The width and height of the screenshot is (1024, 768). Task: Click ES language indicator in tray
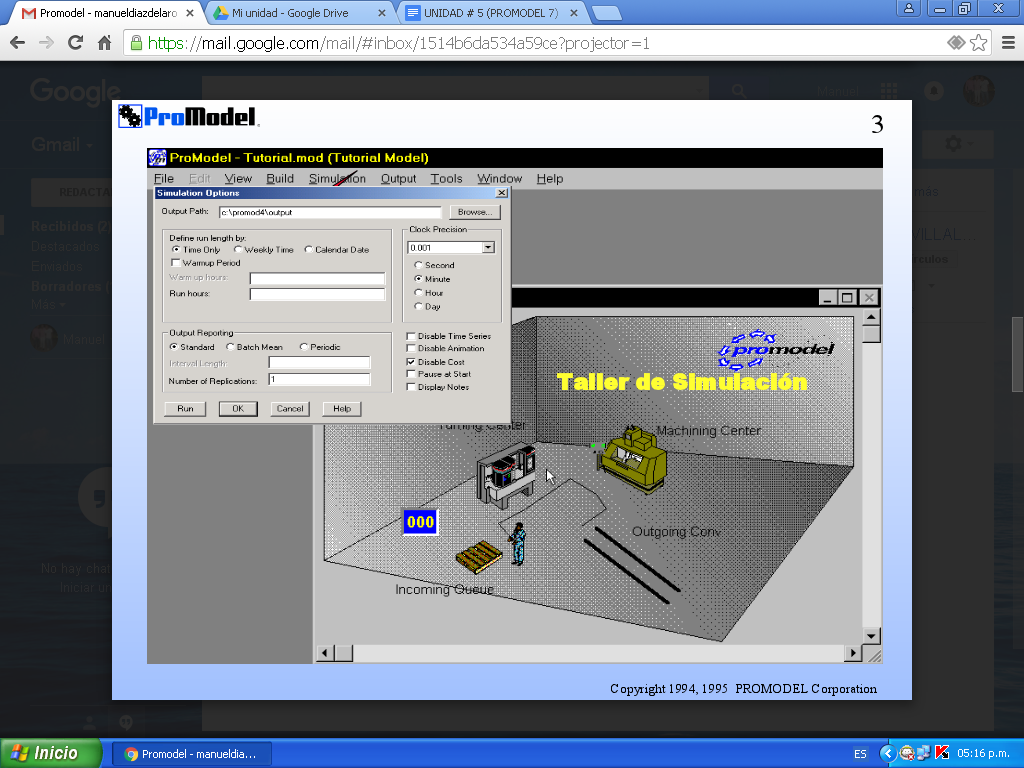(860, 754)
